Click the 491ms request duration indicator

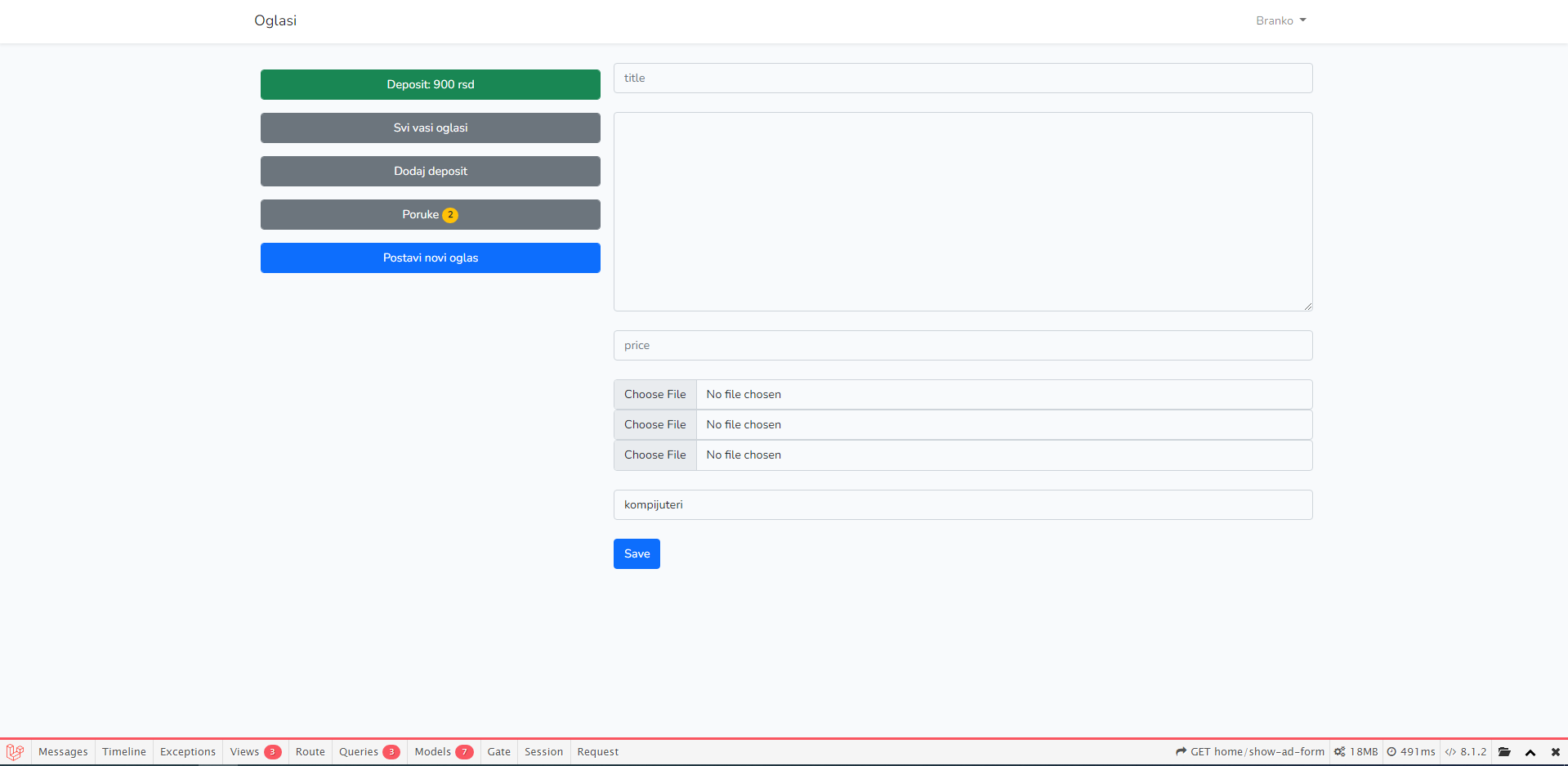(1411, 751)
